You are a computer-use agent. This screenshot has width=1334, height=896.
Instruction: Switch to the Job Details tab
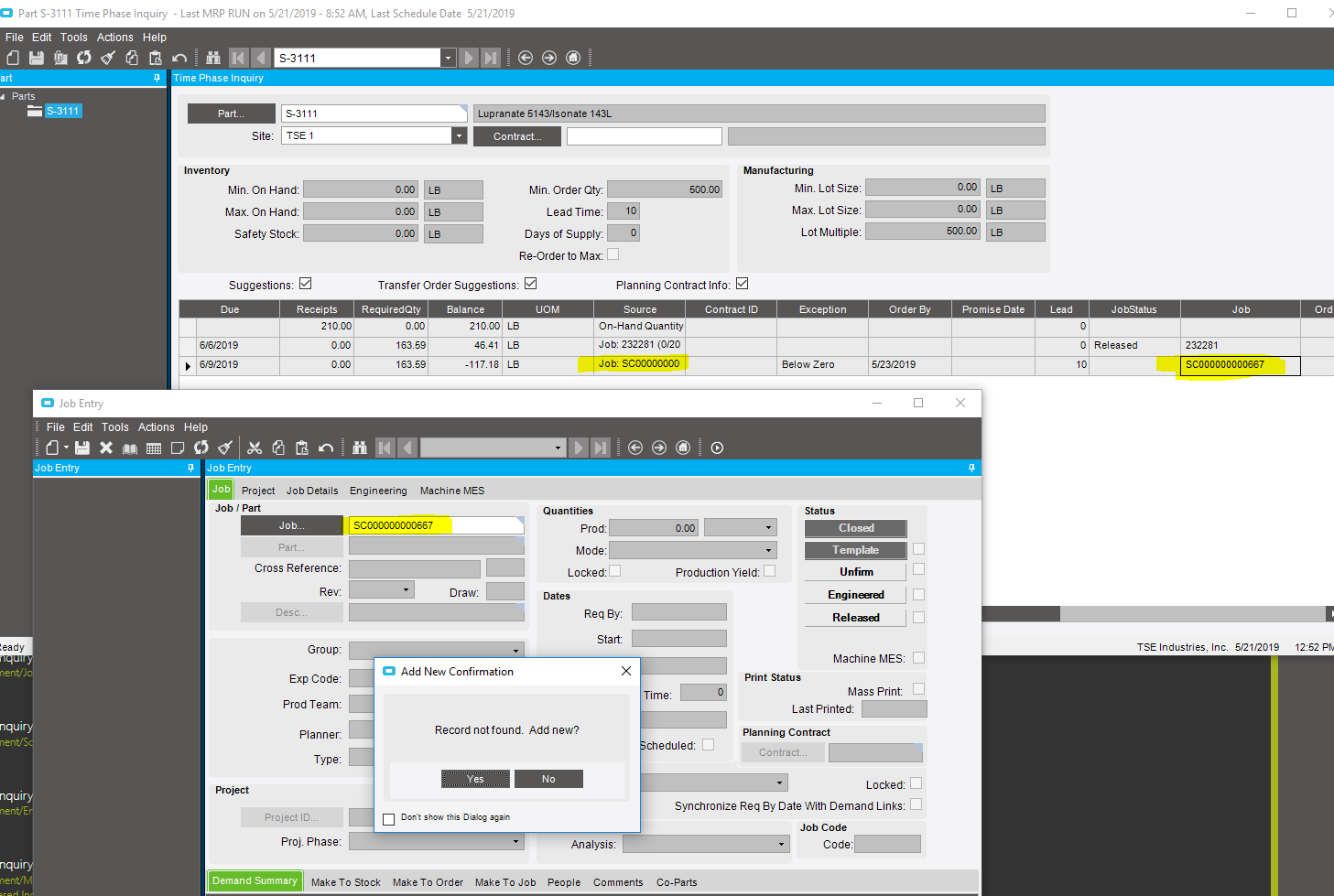pyautogui.click(x=312, y=491)
